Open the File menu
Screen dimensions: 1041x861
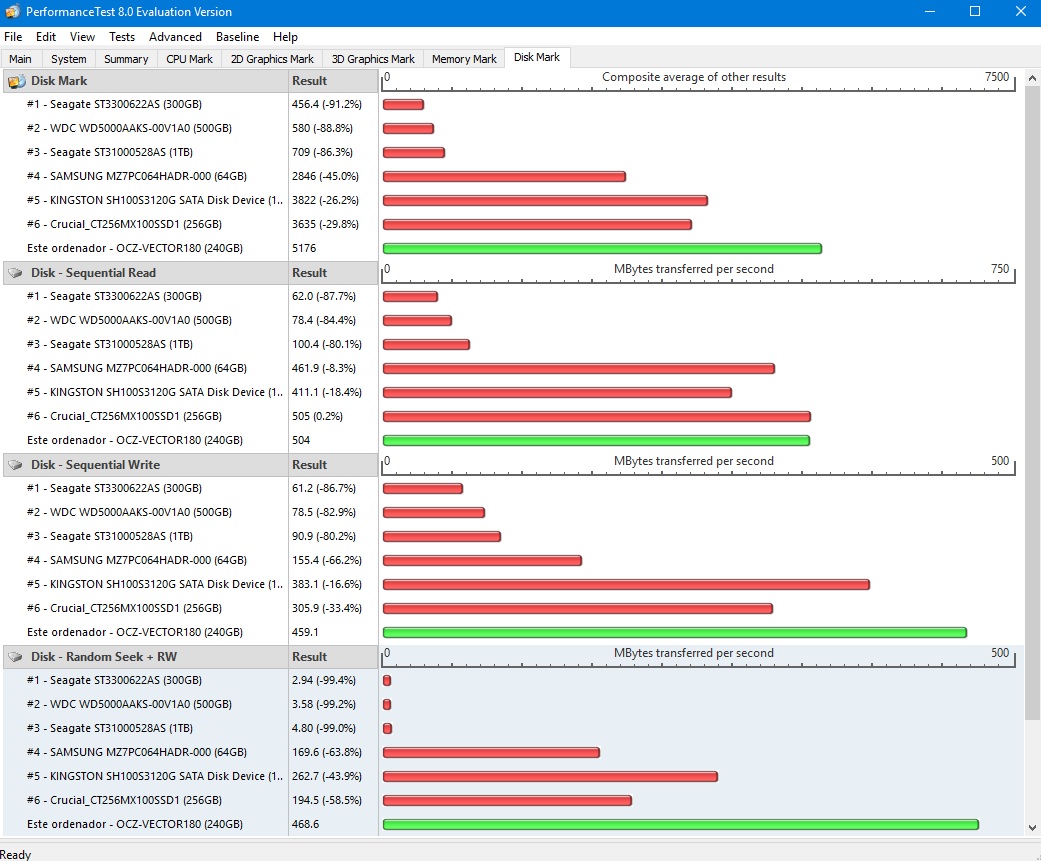[13, 37]
